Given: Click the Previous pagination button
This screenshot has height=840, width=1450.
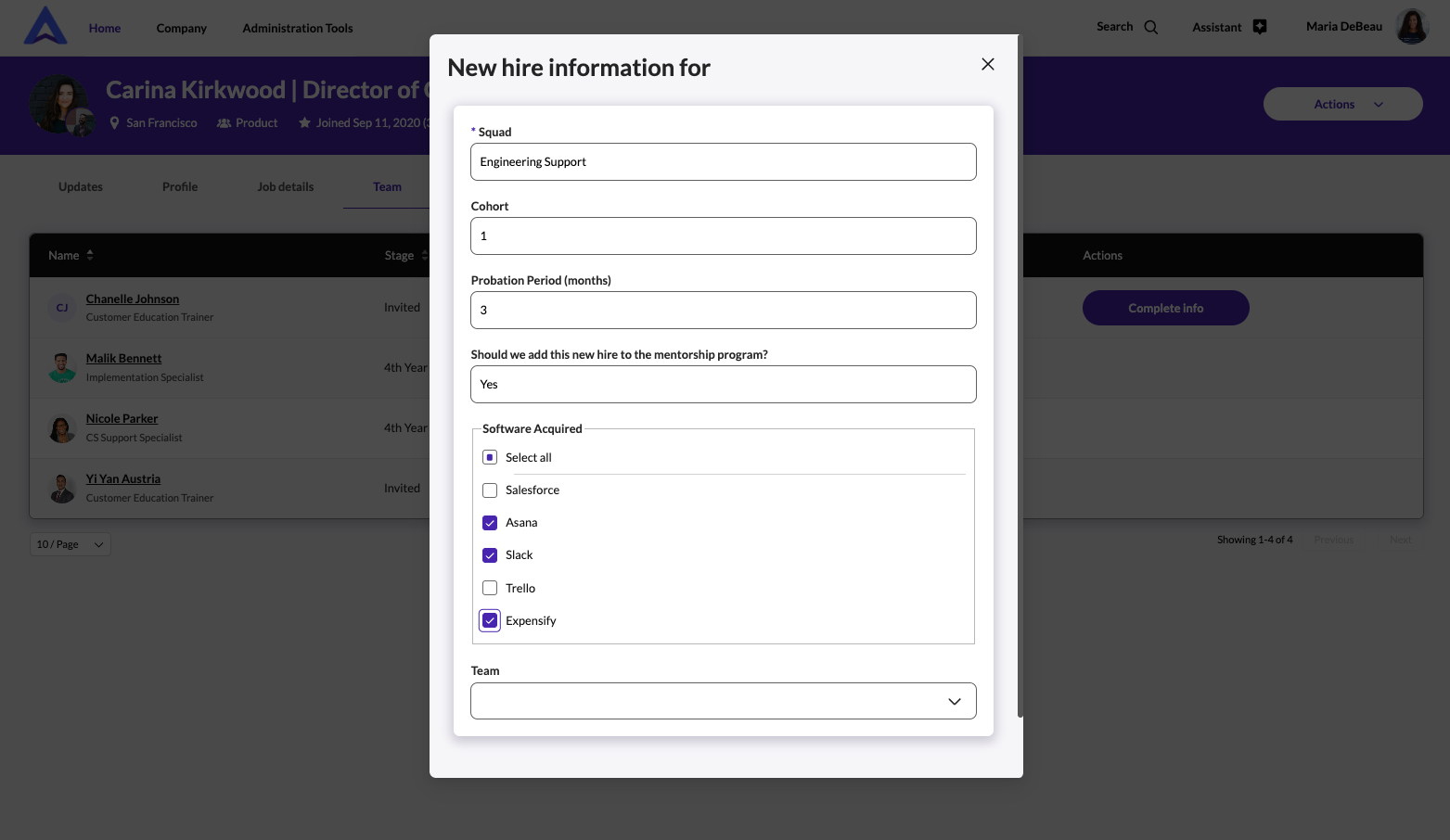Looking at the screenshot, I should pos(1333,540).
